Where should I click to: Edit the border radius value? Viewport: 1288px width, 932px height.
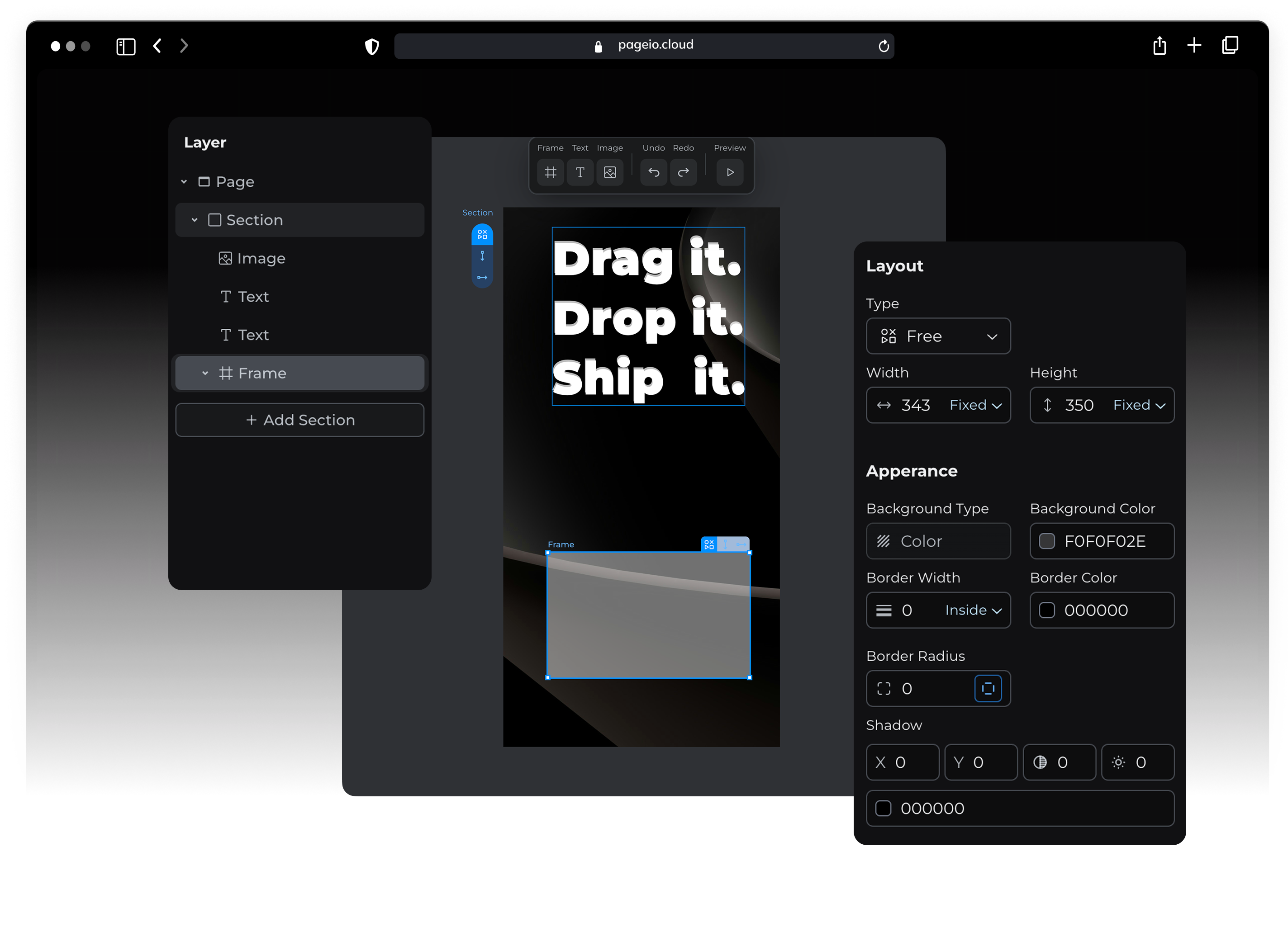(907, 689)
